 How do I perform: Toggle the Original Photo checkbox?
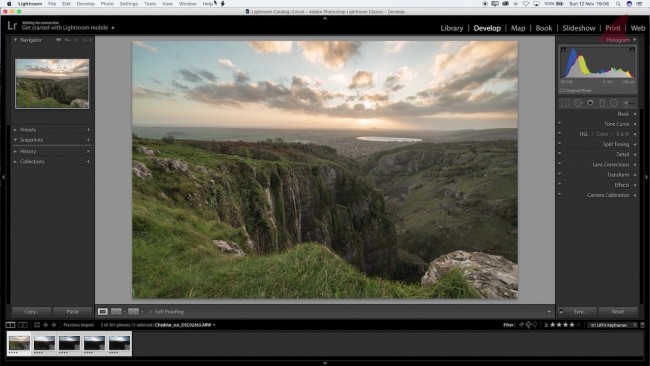(563, 90)
